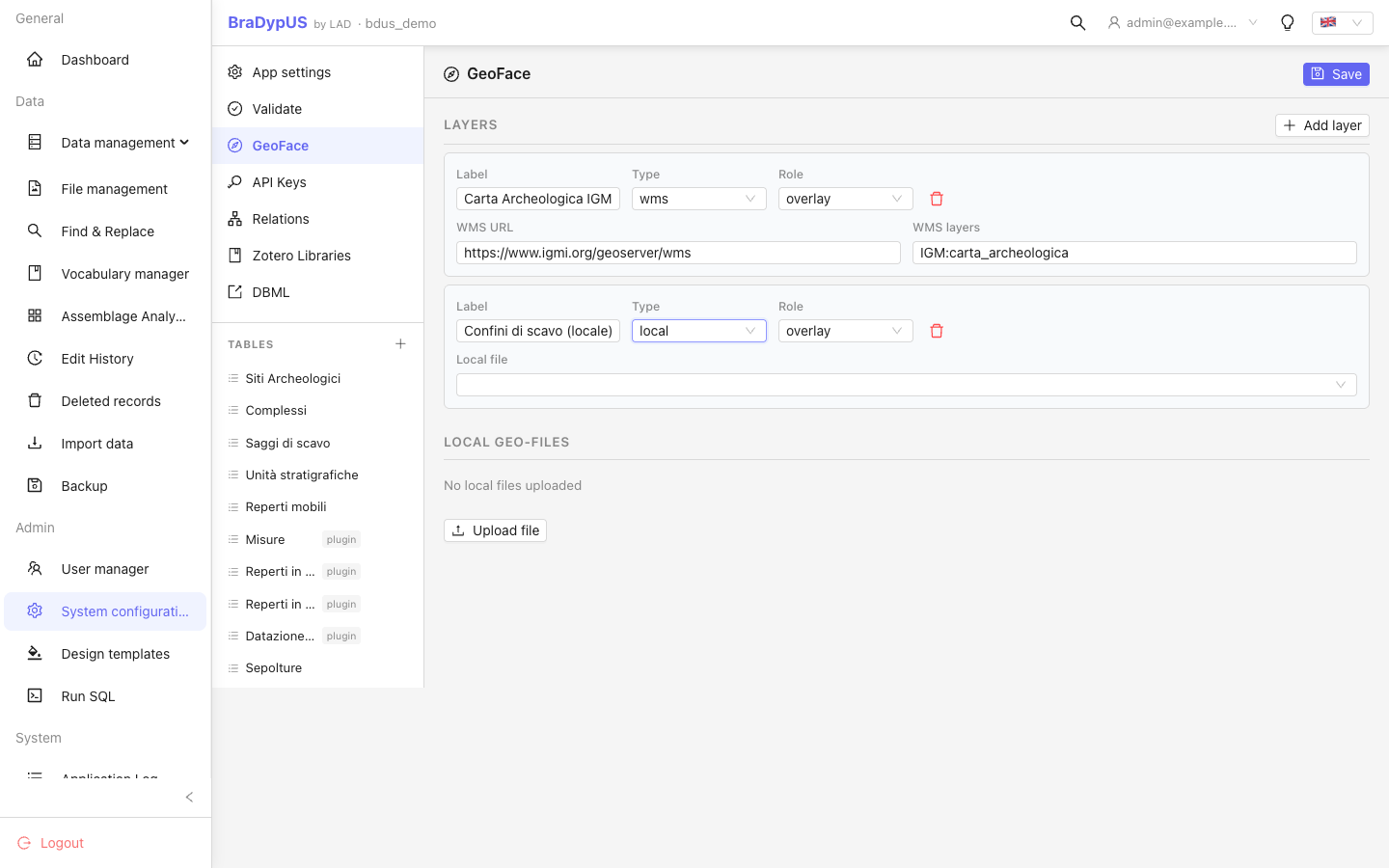This screenshot has width=1389, height=868.
Task: Open Role dropdown for Carta Archeologica layer
Action: coord(846,199)
